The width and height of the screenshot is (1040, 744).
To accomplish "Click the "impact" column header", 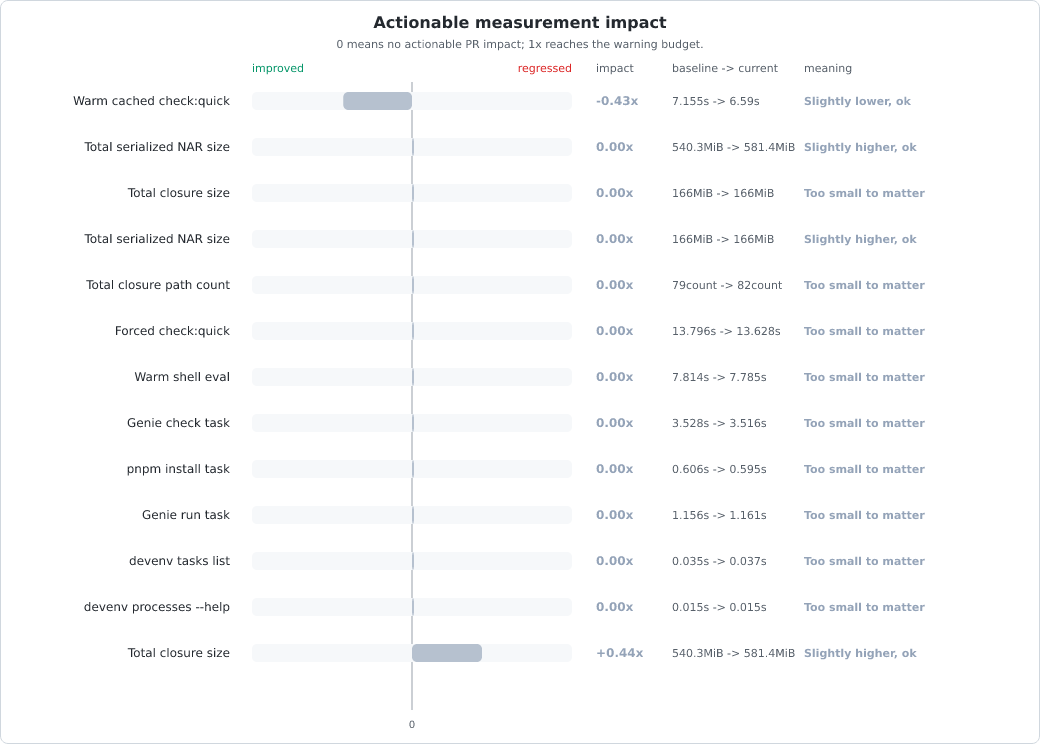I will click(x=615, y=68).
